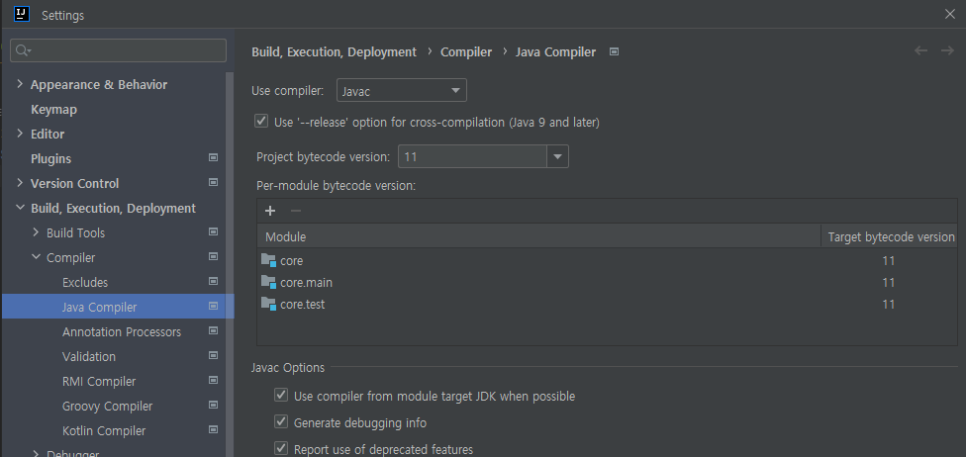This screenshot has width=966, height=457.
Task: Click the project-level icon beside Kotlin Compiler
Action: click(x=213, y=430)
